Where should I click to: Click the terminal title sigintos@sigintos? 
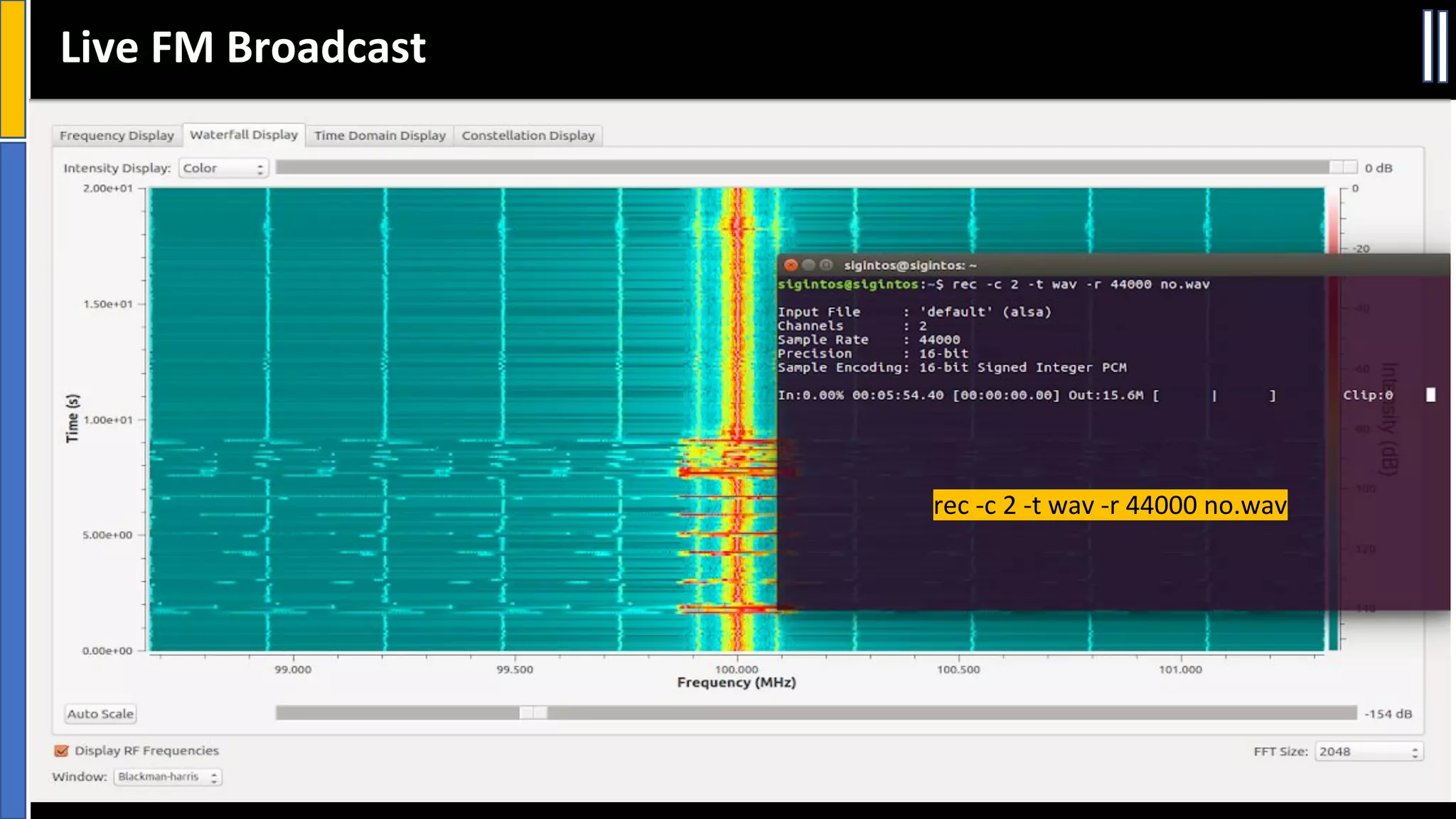910,265
